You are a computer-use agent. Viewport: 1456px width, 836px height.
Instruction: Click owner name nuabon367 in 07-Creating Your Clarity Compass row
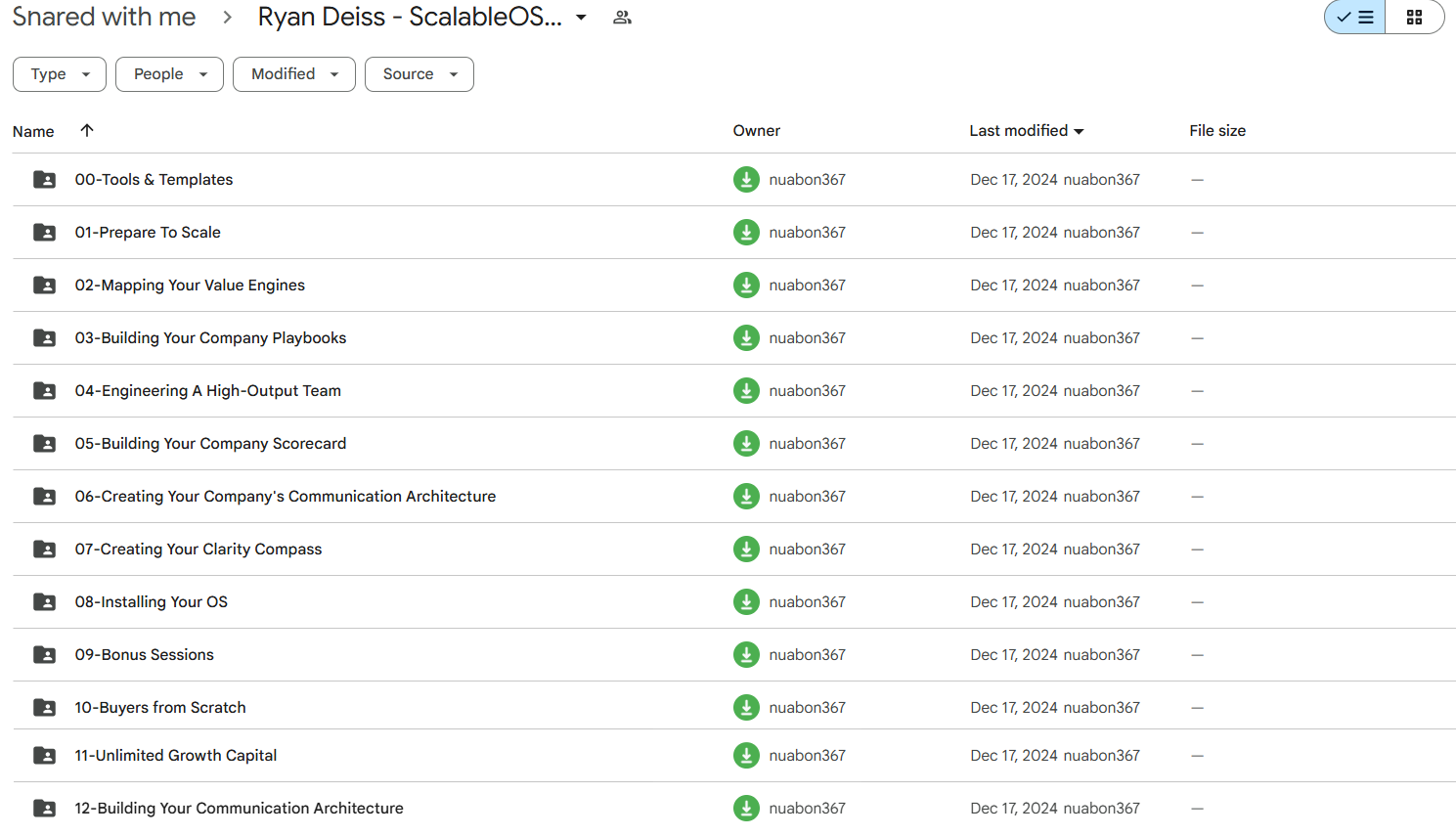808,550
